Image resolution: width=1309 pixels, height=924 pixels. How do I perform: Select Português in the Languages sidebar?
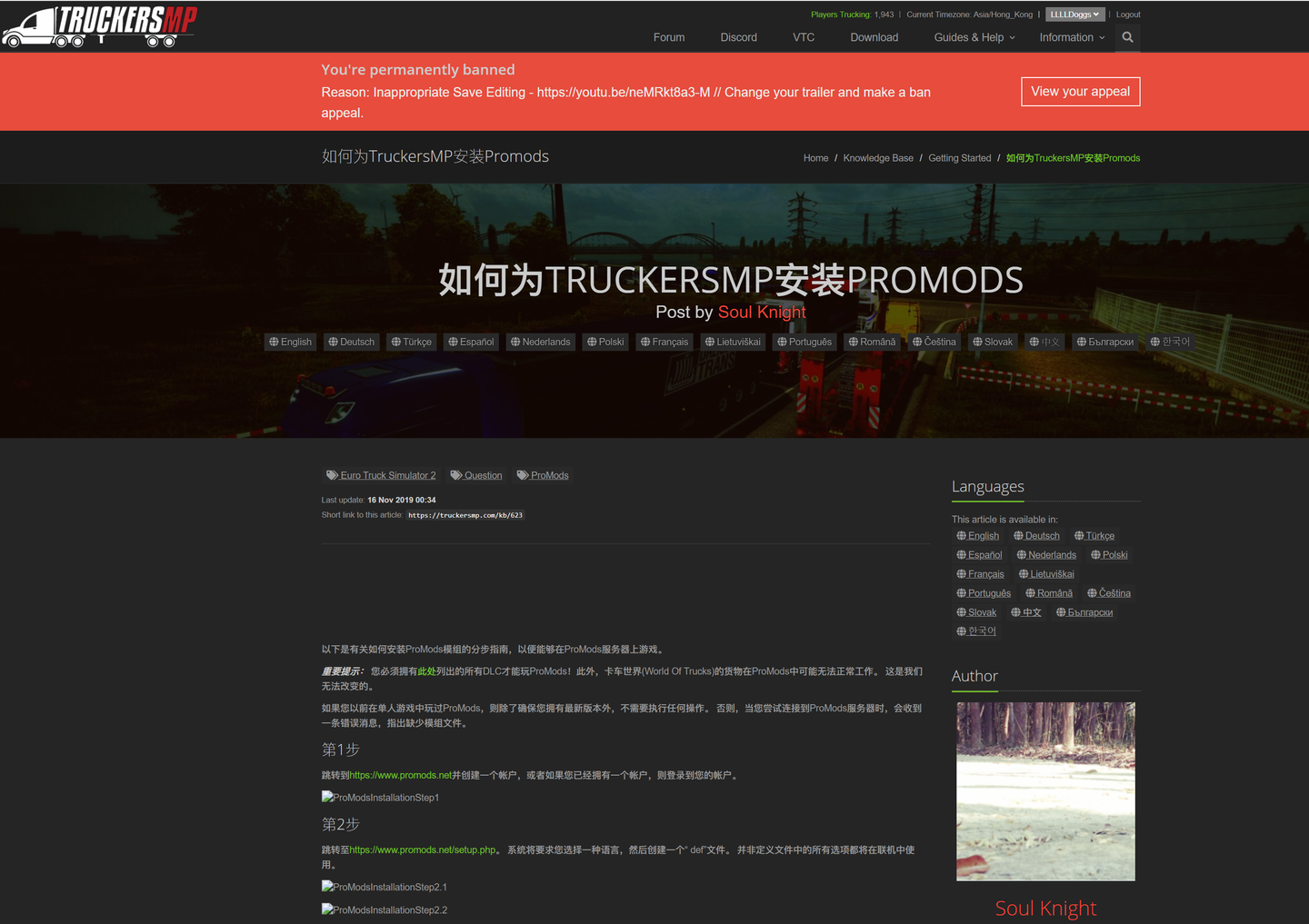(984, 593)
